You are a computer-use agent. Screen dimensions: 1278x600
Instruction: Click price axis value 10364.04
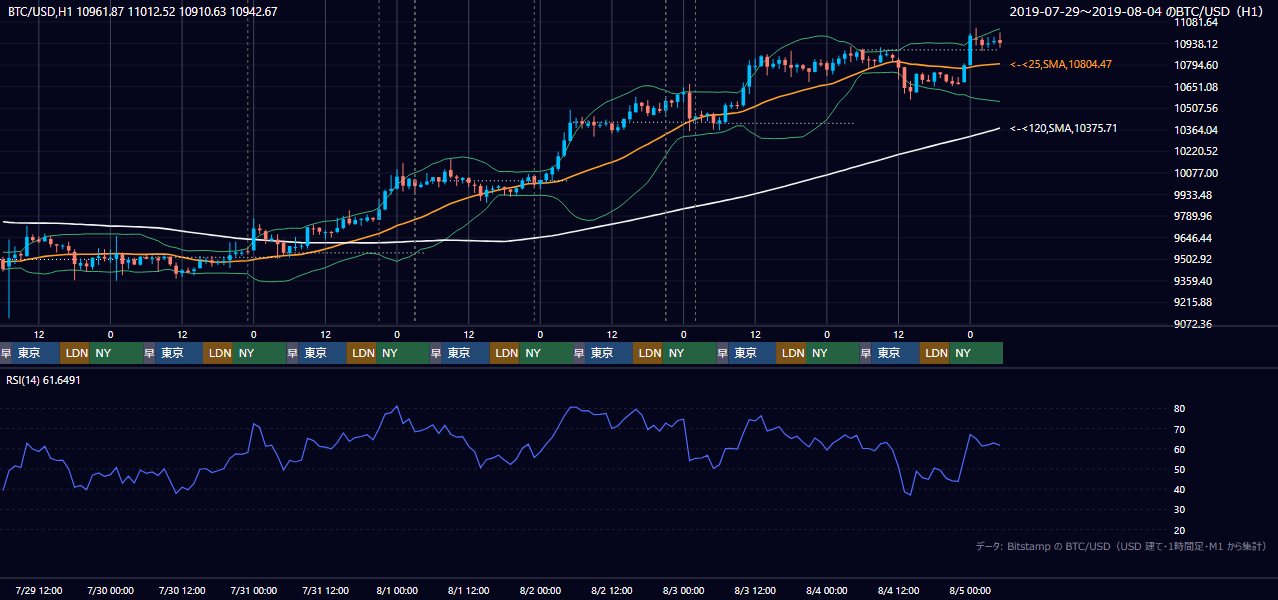(x=1196, y=130)
